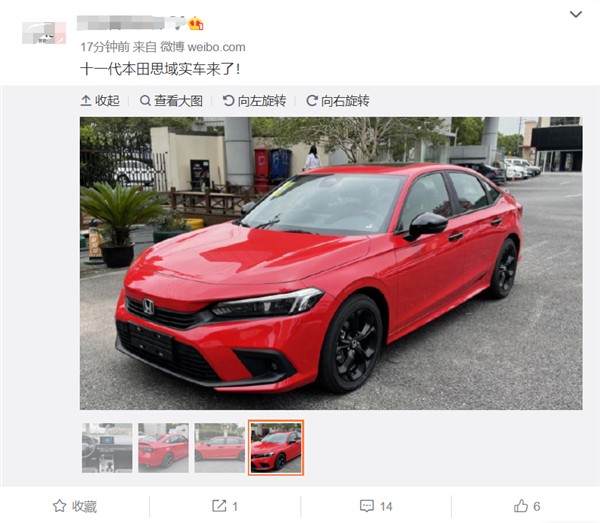This screenshot has height=523, width=600.
Task: Click the repost share icon
Action: pyautogui.click(x=219, y=506)
